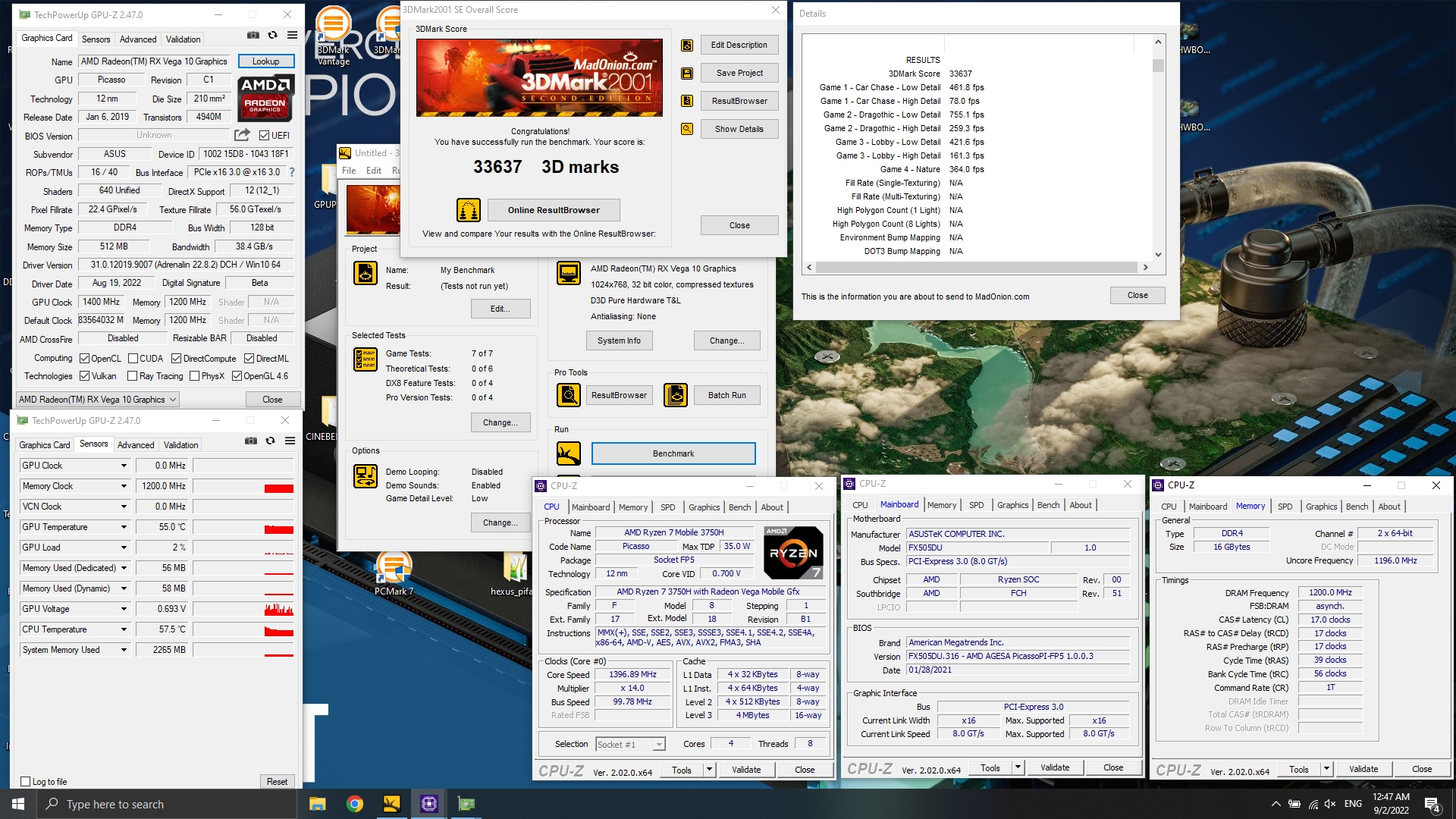Screen dimensions: 1456x819
Task: Click the display settings monitor icon
Action: tap(569, 273)
